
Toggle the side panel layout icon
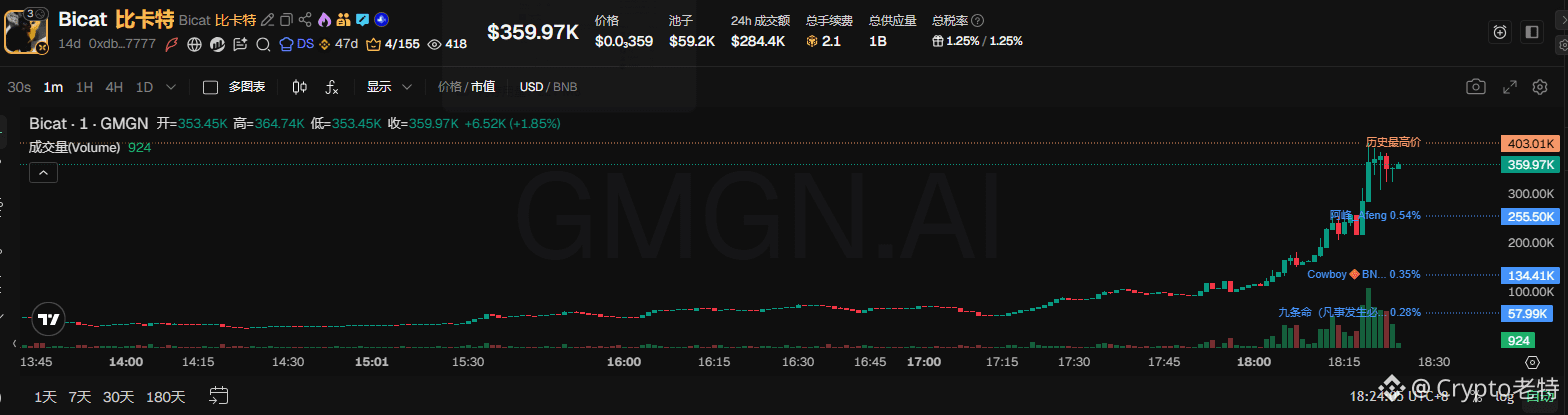coord(1532,32)
